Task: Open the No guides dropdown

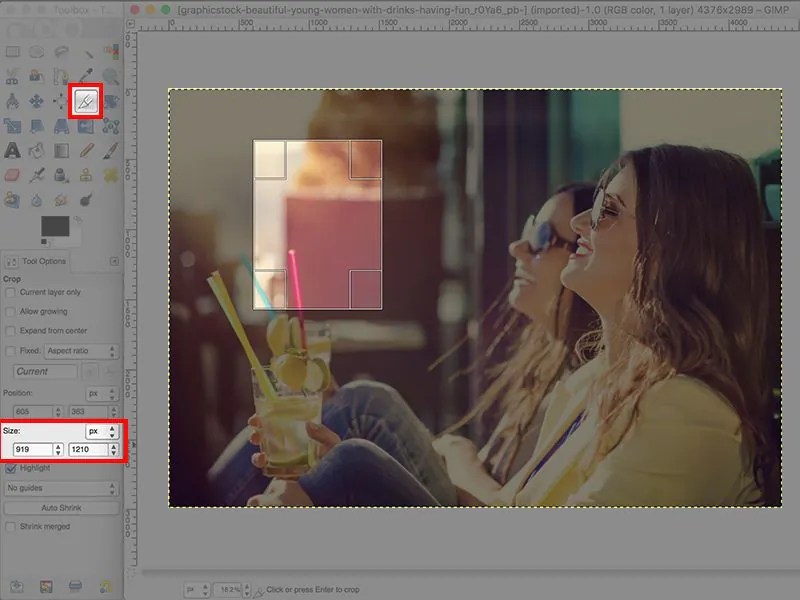Action: click(58, 488)
